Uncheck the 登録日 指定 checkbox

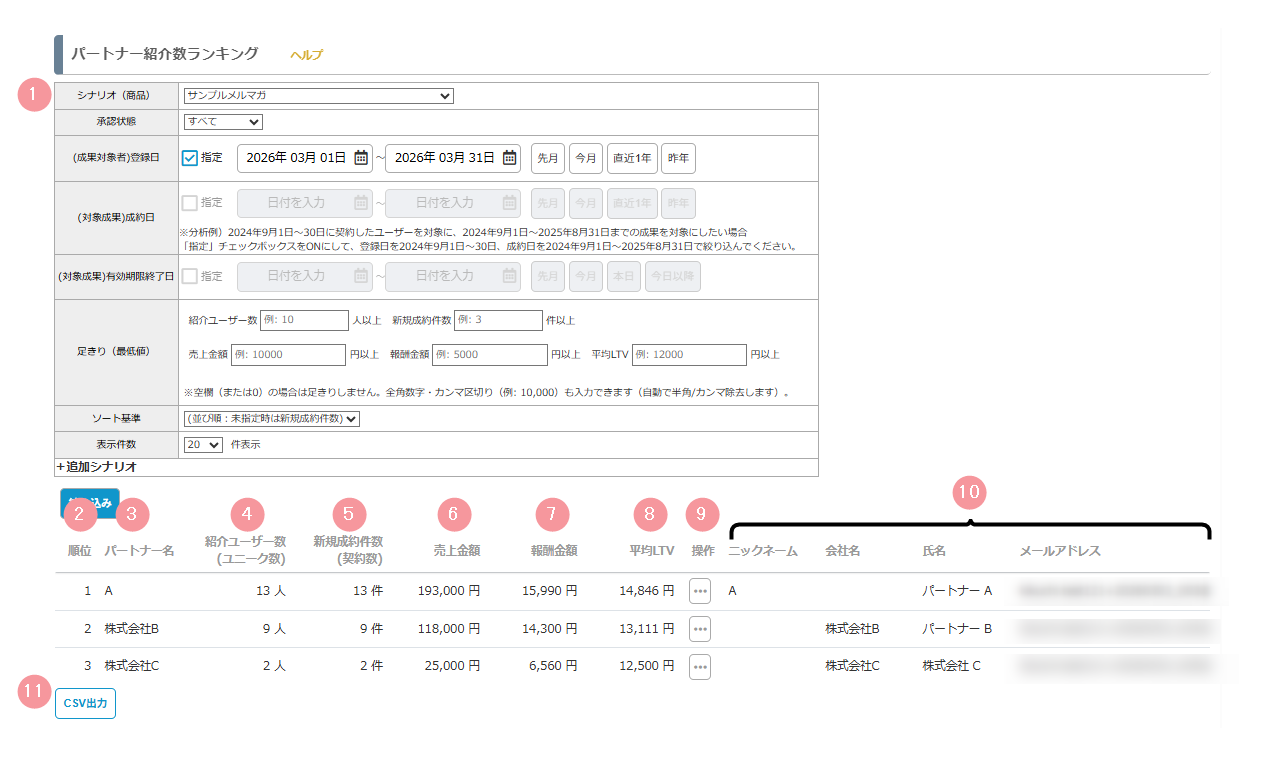pos(190,158)
